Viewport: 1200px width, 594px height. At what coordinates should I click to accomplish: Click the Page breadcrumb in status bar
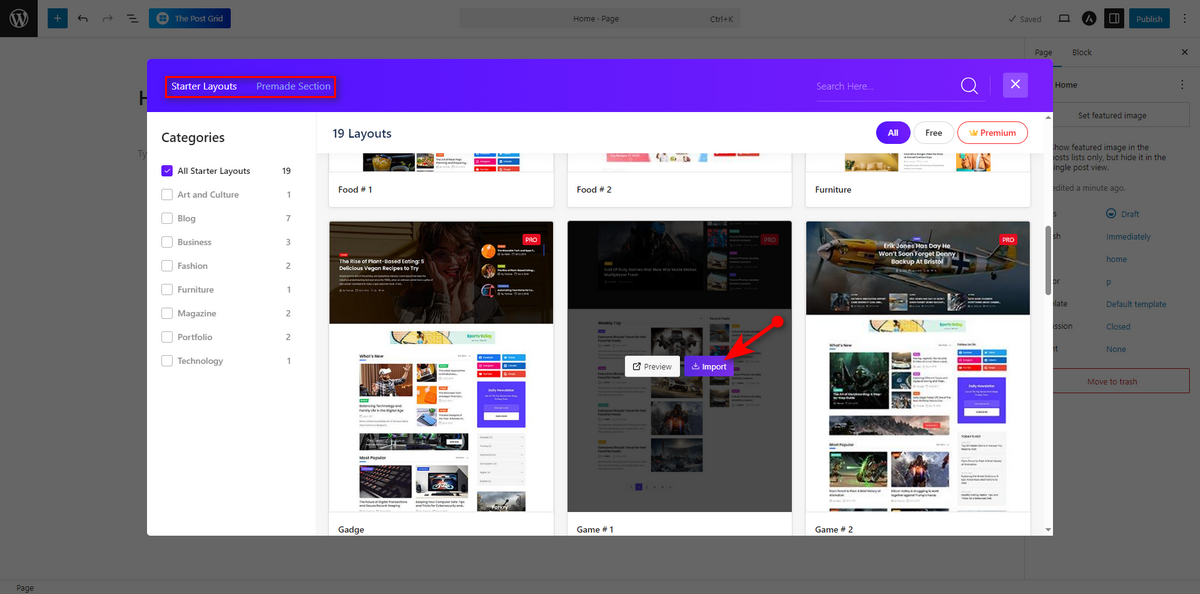(25, 588)
